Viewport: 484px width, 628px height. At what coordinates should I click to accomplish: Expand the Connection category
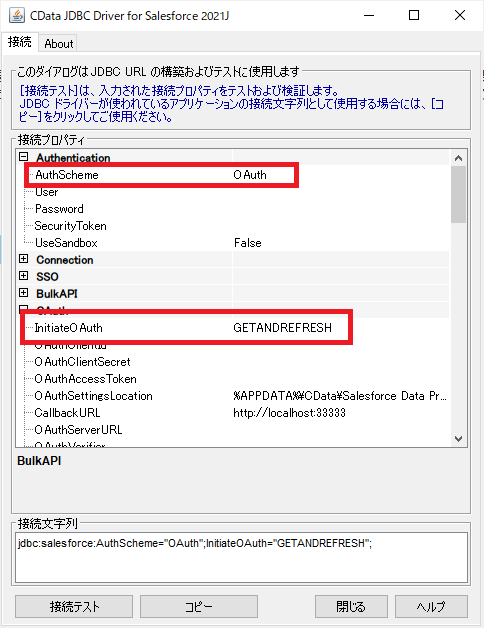point(24,259)
